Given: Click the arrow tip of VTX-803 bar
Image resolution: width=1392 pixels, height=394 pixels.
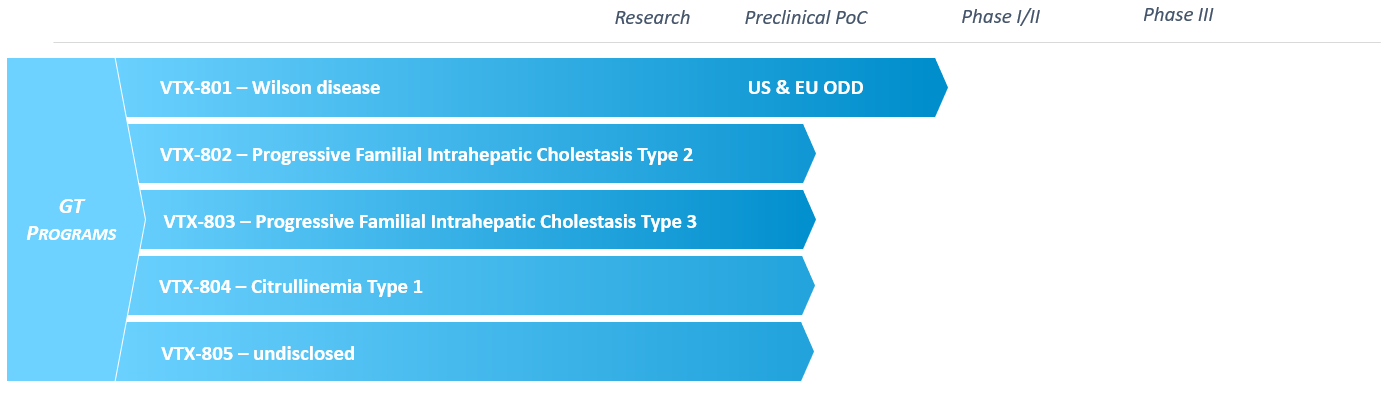Looking at the screenshot, I should click(809, 220).
